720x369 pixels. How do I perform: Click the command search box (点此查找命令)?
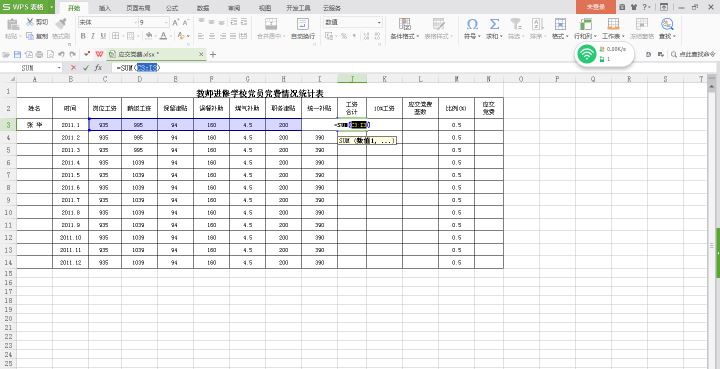693,54
